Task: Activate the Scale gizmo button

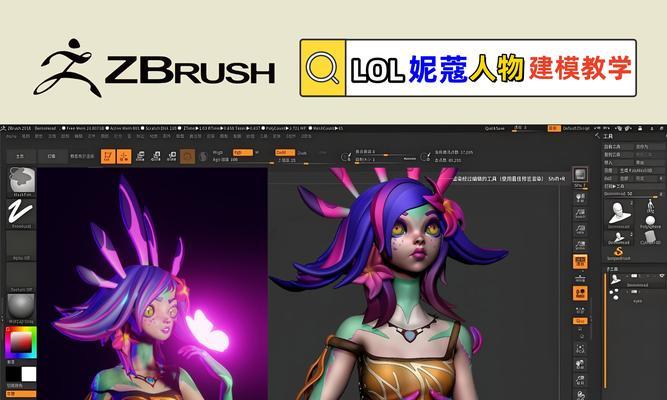Action: pos(155,156)
